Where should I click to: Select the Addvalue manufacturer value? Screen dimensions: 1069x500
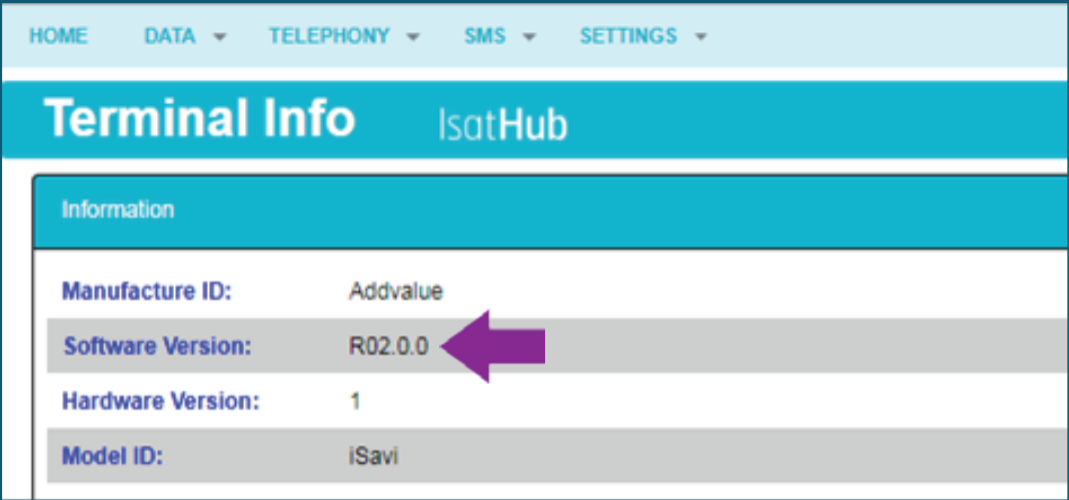[x=395, y=292]
